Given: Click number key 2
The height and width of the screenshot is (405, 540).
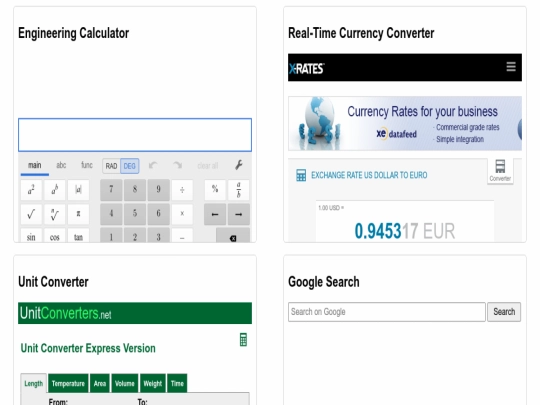Looking at the screenshot, I should [x=135, y=235].
